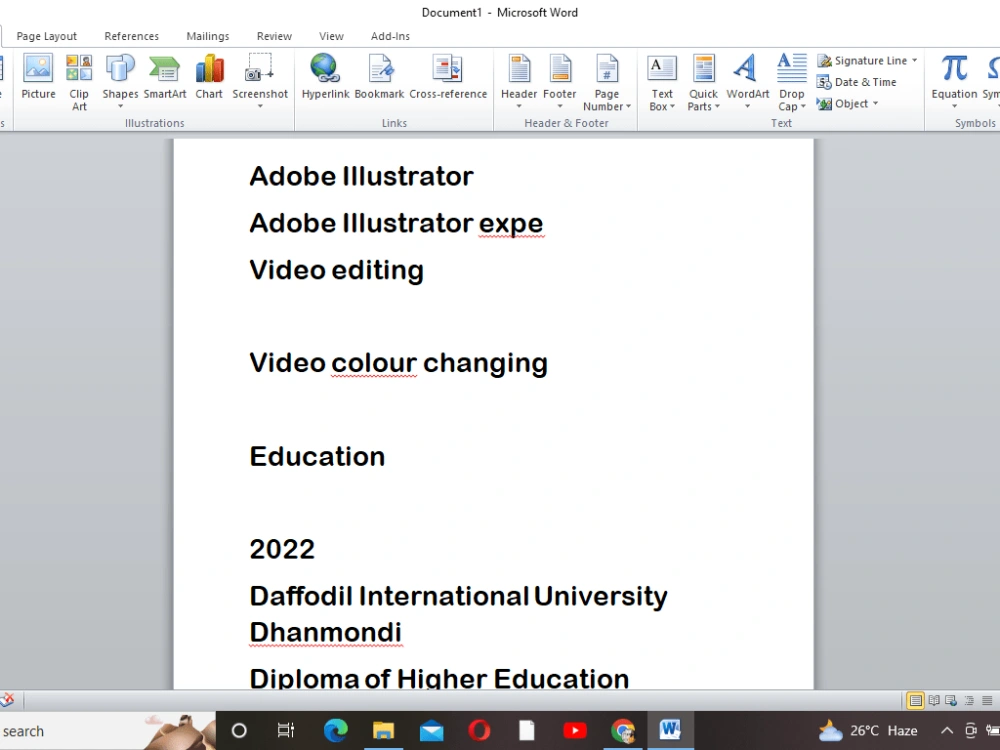
Task: Click "Daffodil International University" text
Action: pyautogui.click(x=458, y=596)
